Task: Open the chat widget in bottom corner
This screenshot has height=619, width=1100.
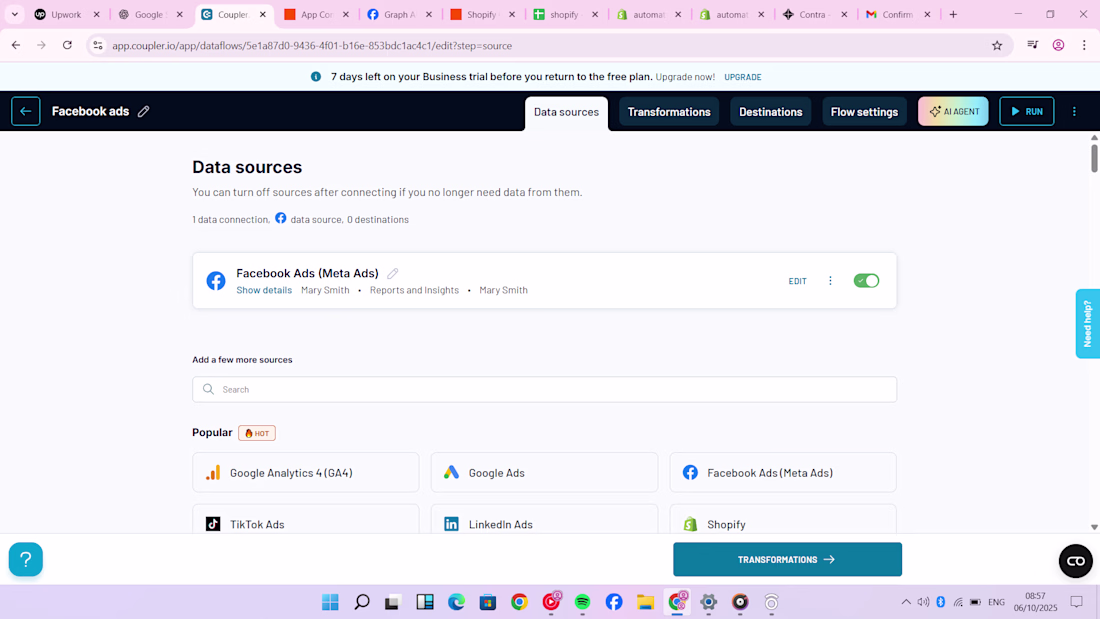Action: (x=1075, y=561)
